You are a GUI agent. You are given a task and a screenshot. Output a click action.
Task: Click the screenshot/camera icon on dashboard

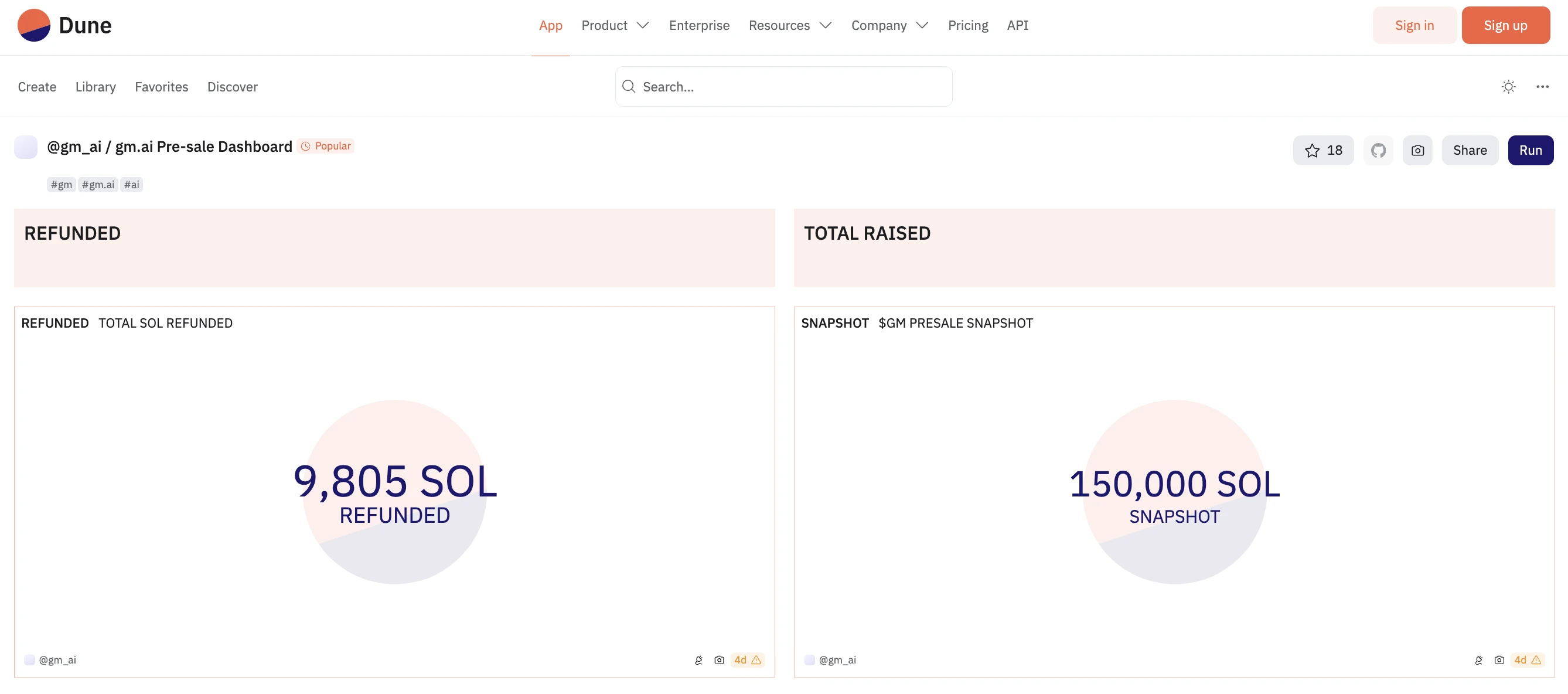coord(1418,150)
